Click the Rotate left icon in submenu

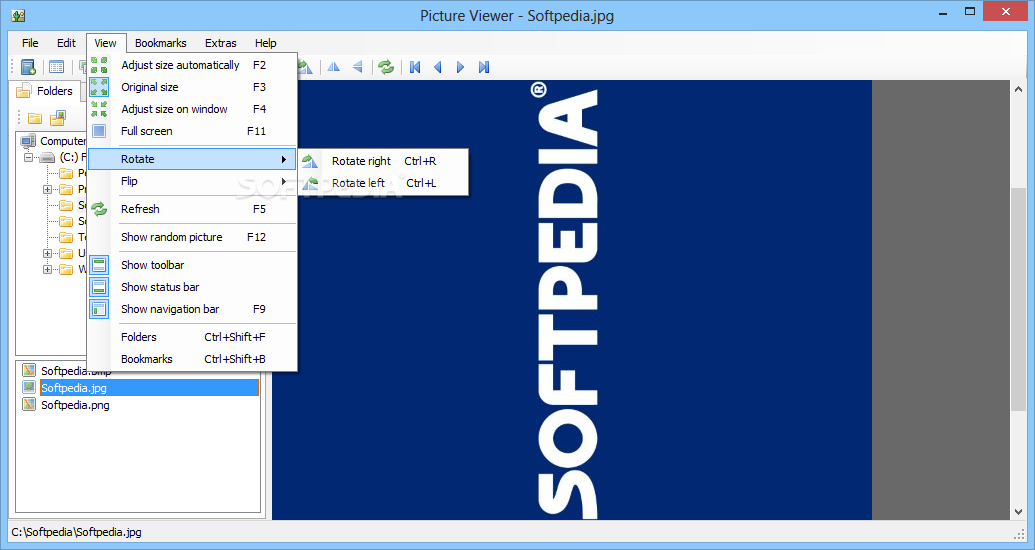tap(310, 183)
